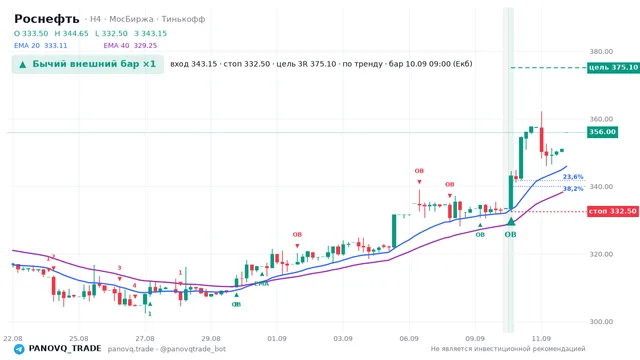
Task: Click the 340.00 price axis label
Action: coord(601,187)
